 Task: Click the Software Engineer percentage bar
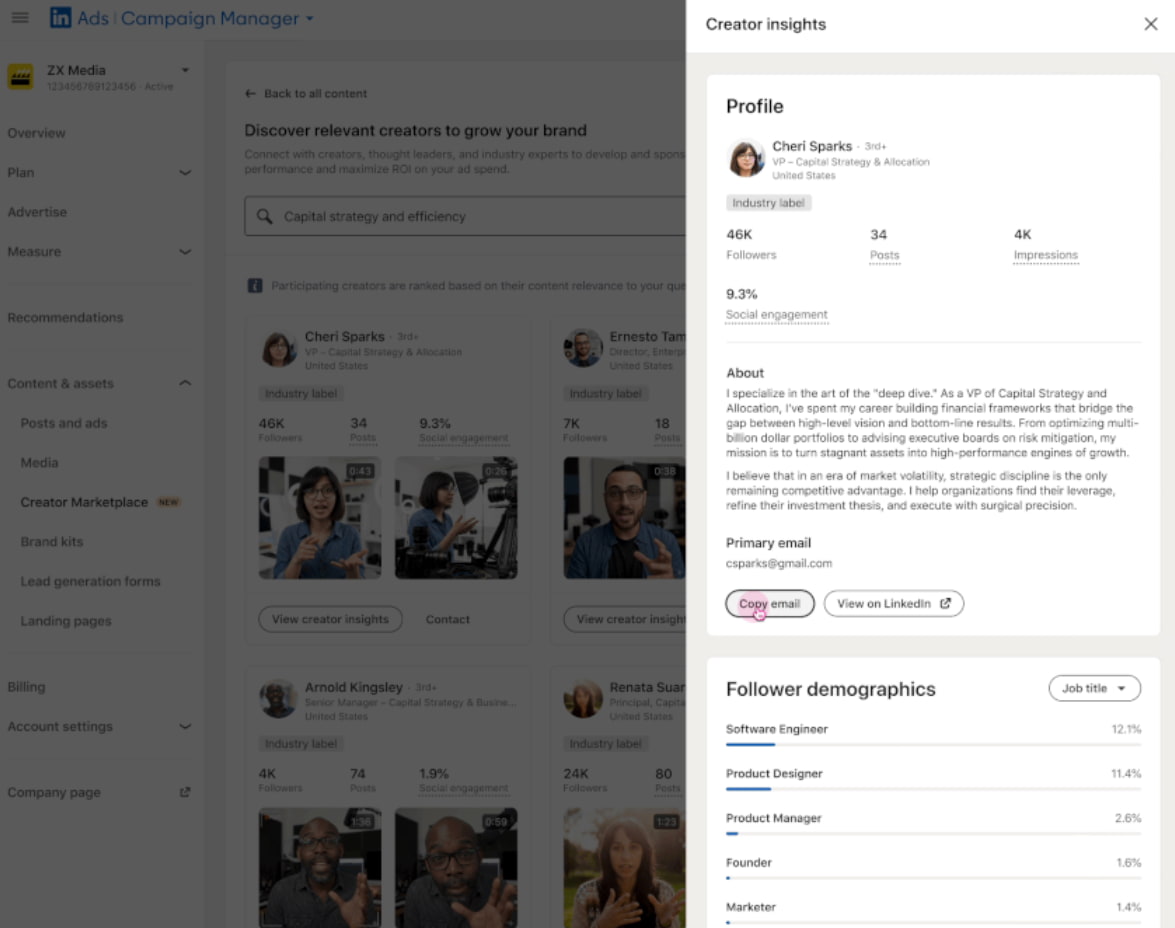[933, 744]
